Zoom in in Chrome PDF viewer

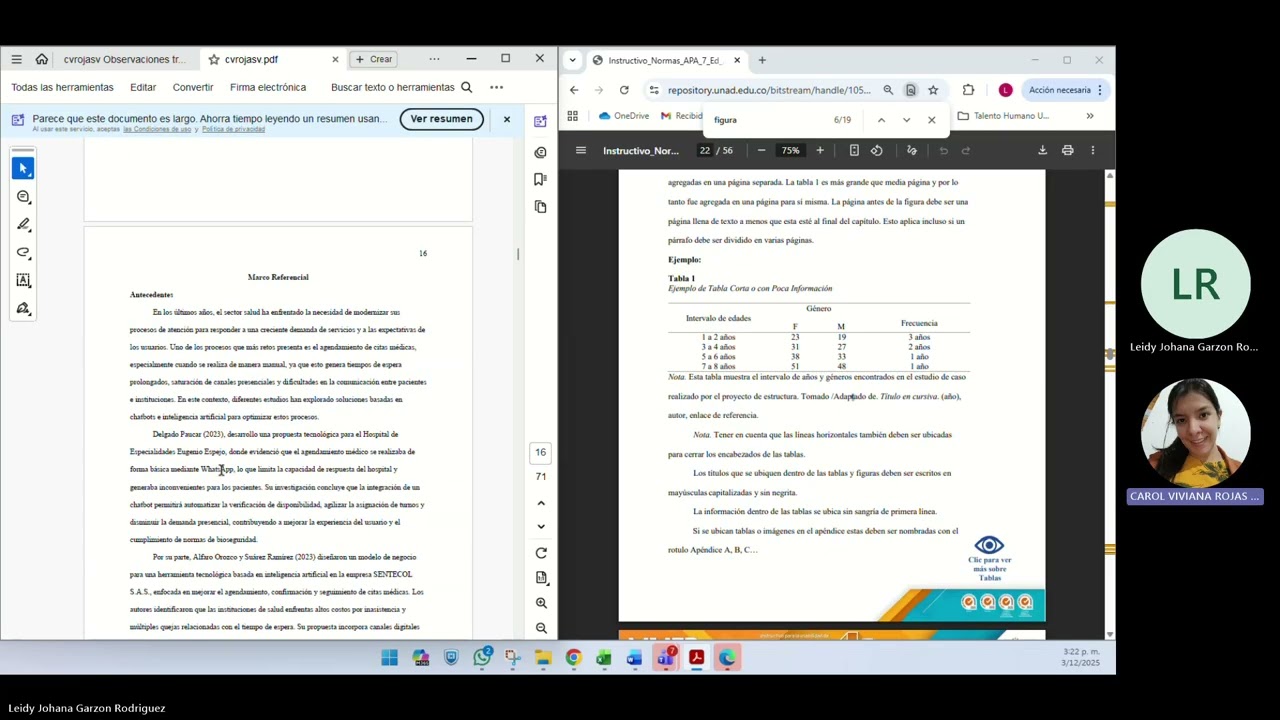click(820, 151)
